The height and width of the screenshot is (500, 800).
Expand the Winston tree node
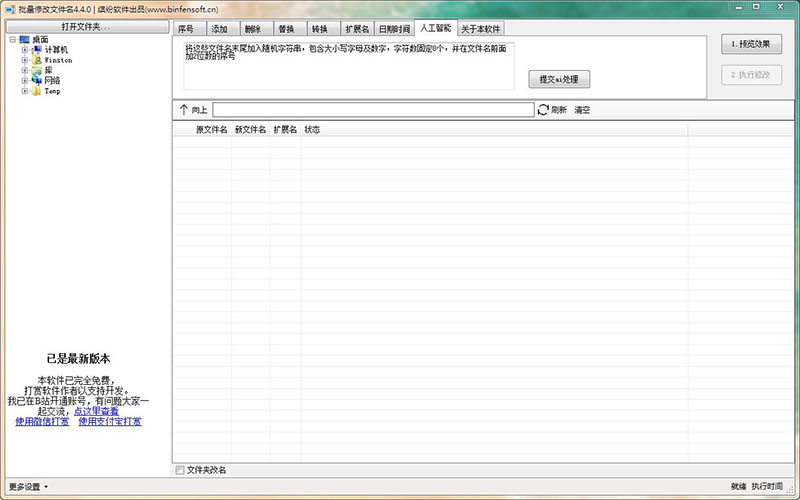coord(24,60)
